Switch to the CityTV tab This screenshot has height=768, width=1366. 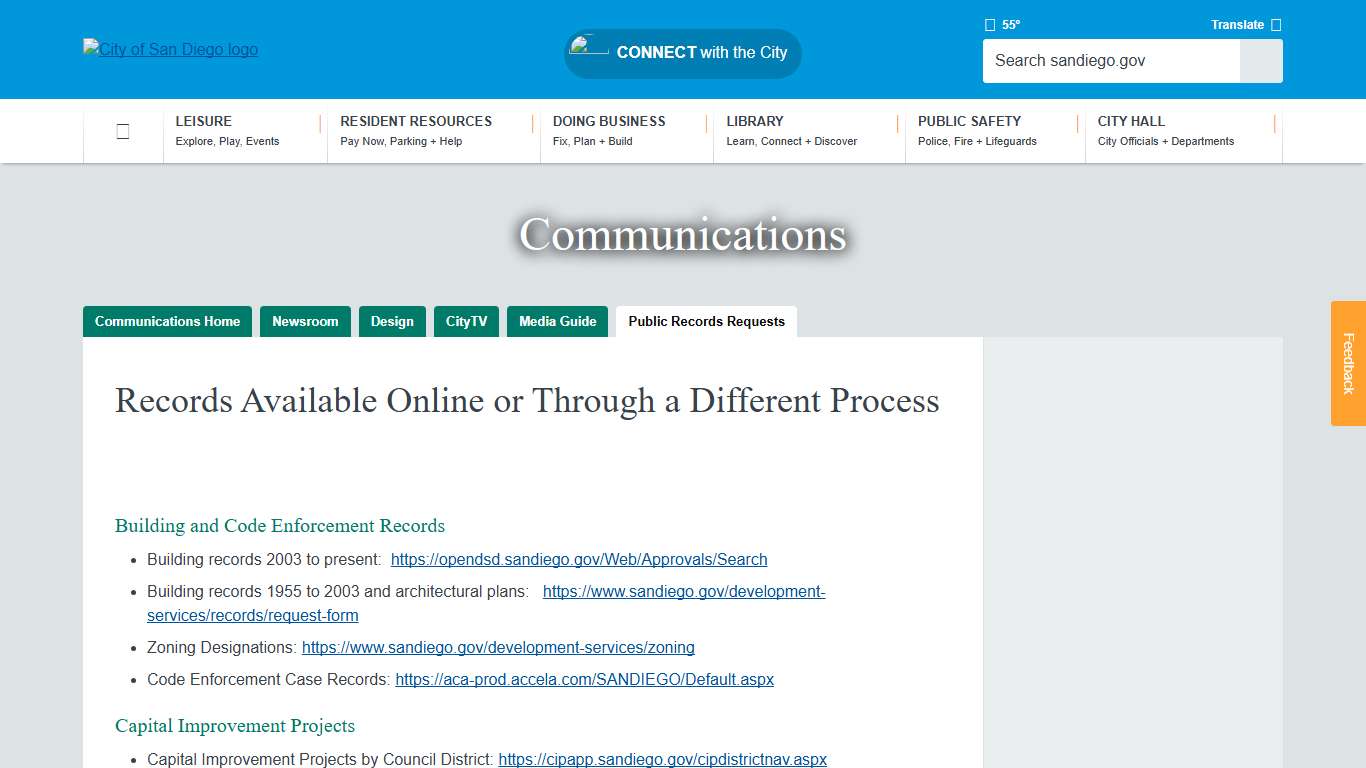coord(466,321)
